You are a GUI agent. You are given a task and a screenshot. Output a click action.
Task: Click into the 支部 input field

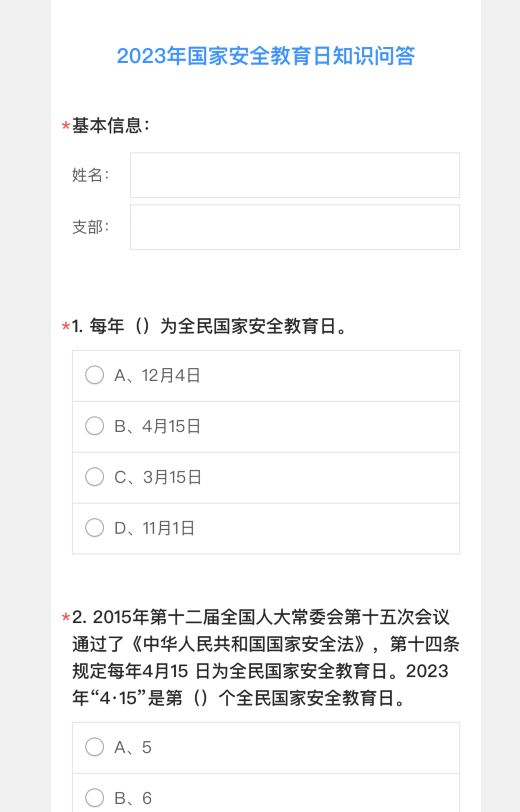click(295, 227)
